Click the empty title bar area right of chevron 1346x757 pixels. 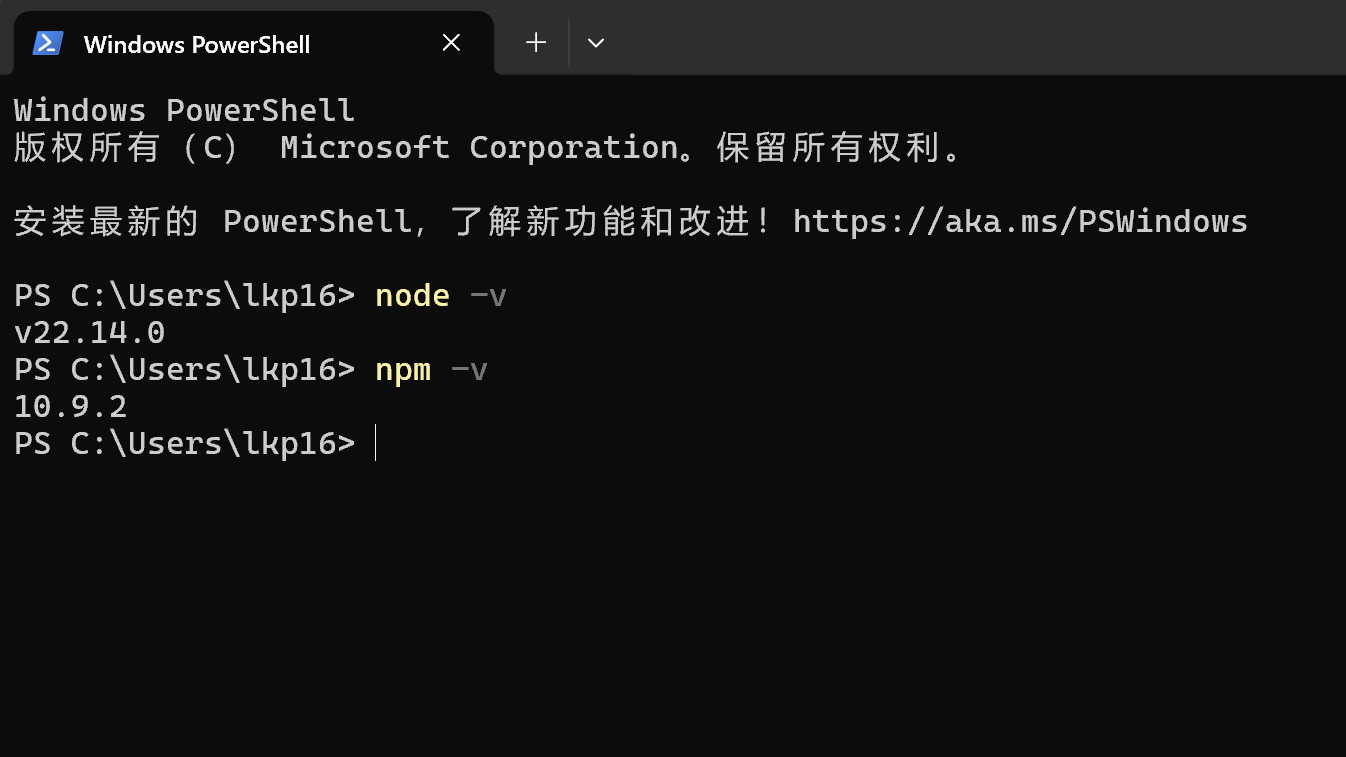(x=950, y=42)
